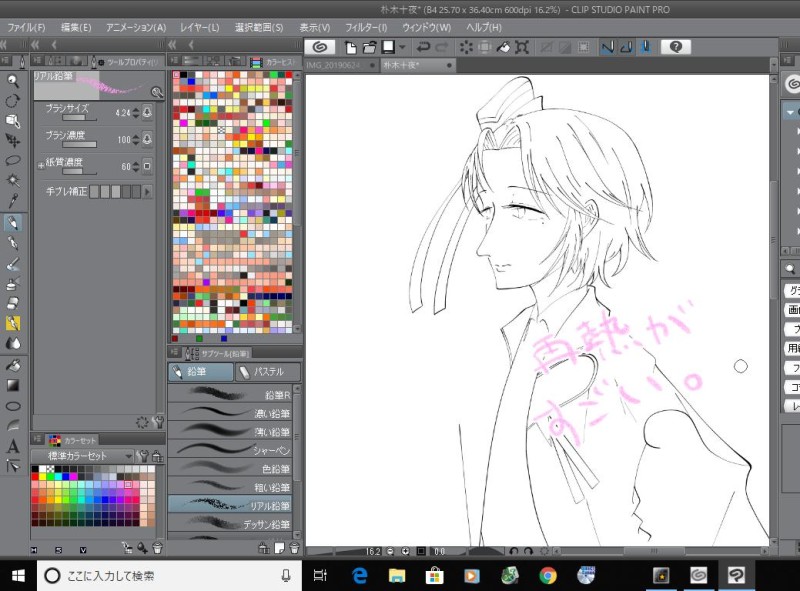The width and height of the screenshot is (800, 591).
Task: Select the パステル sub tool group tab
Action: pos(268,372)
